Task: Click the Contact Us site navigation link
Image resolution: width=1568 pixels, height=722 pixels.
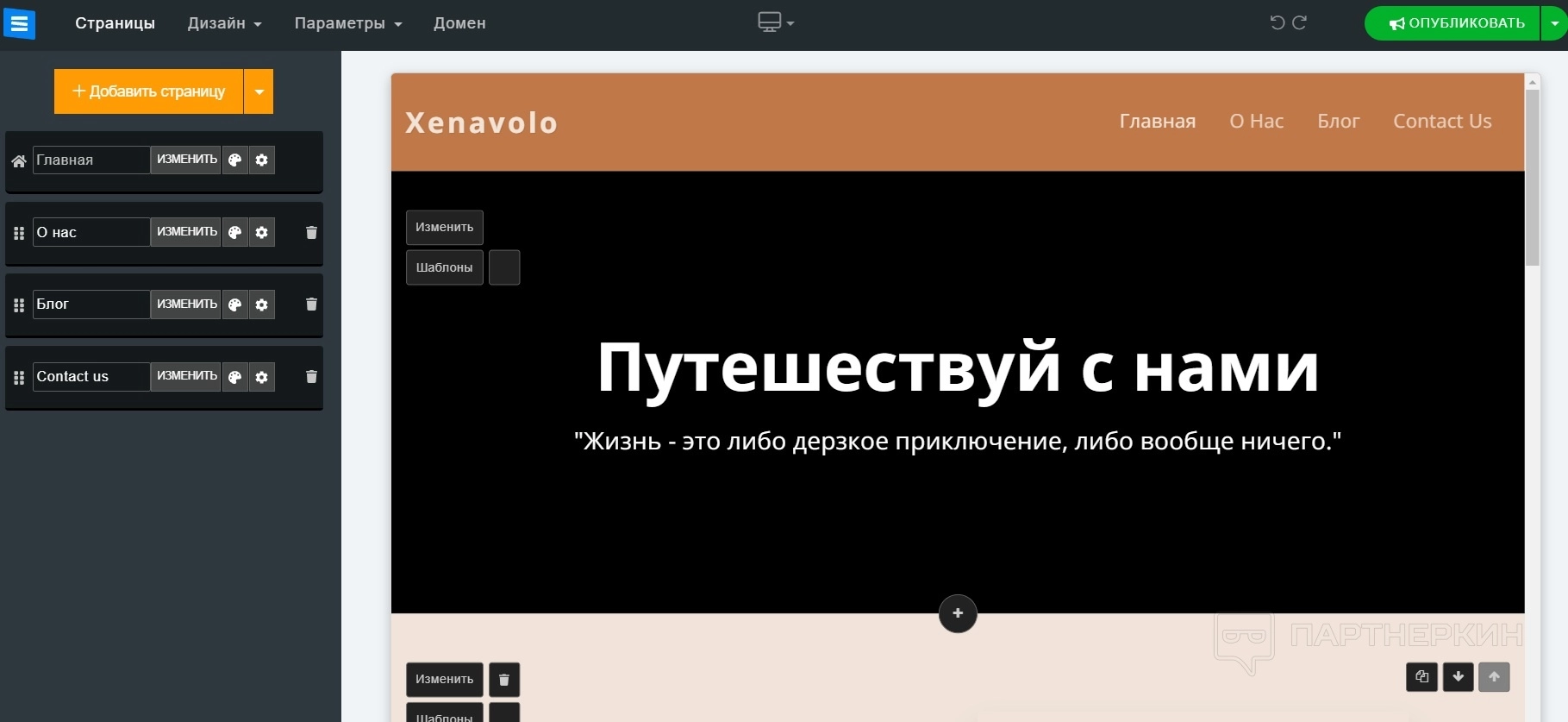Action: coord(1442,122)
